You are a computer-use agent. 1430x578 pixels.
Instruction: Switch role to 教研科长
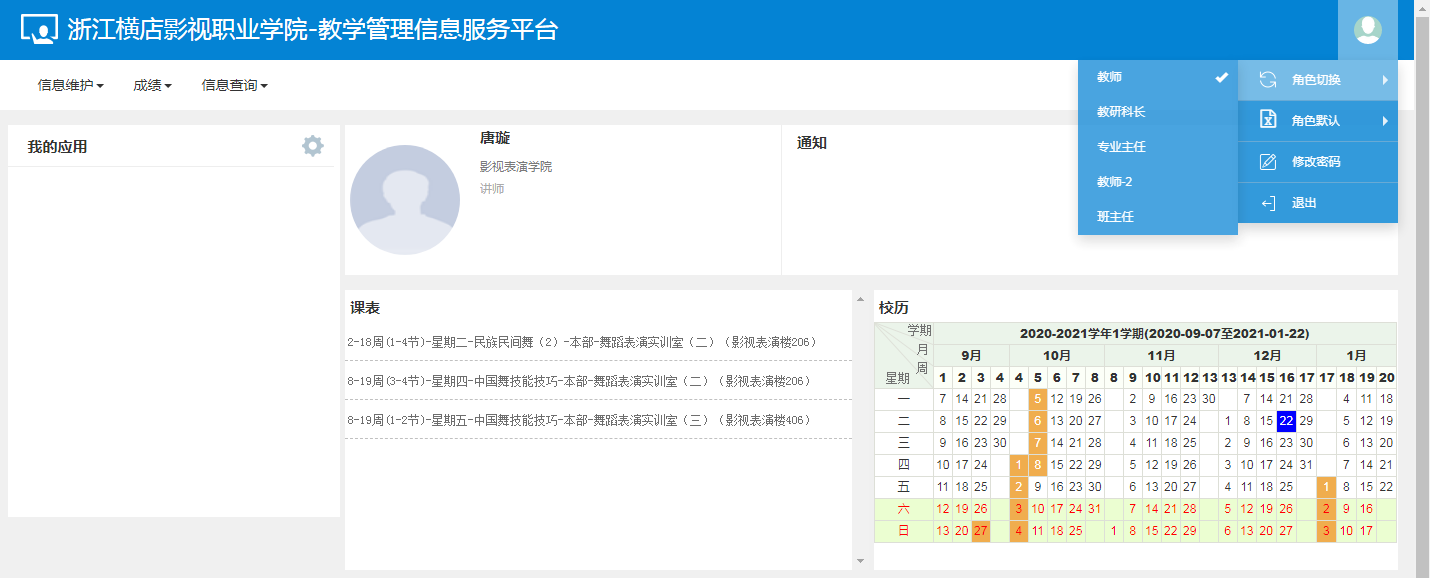point(1121,112)
